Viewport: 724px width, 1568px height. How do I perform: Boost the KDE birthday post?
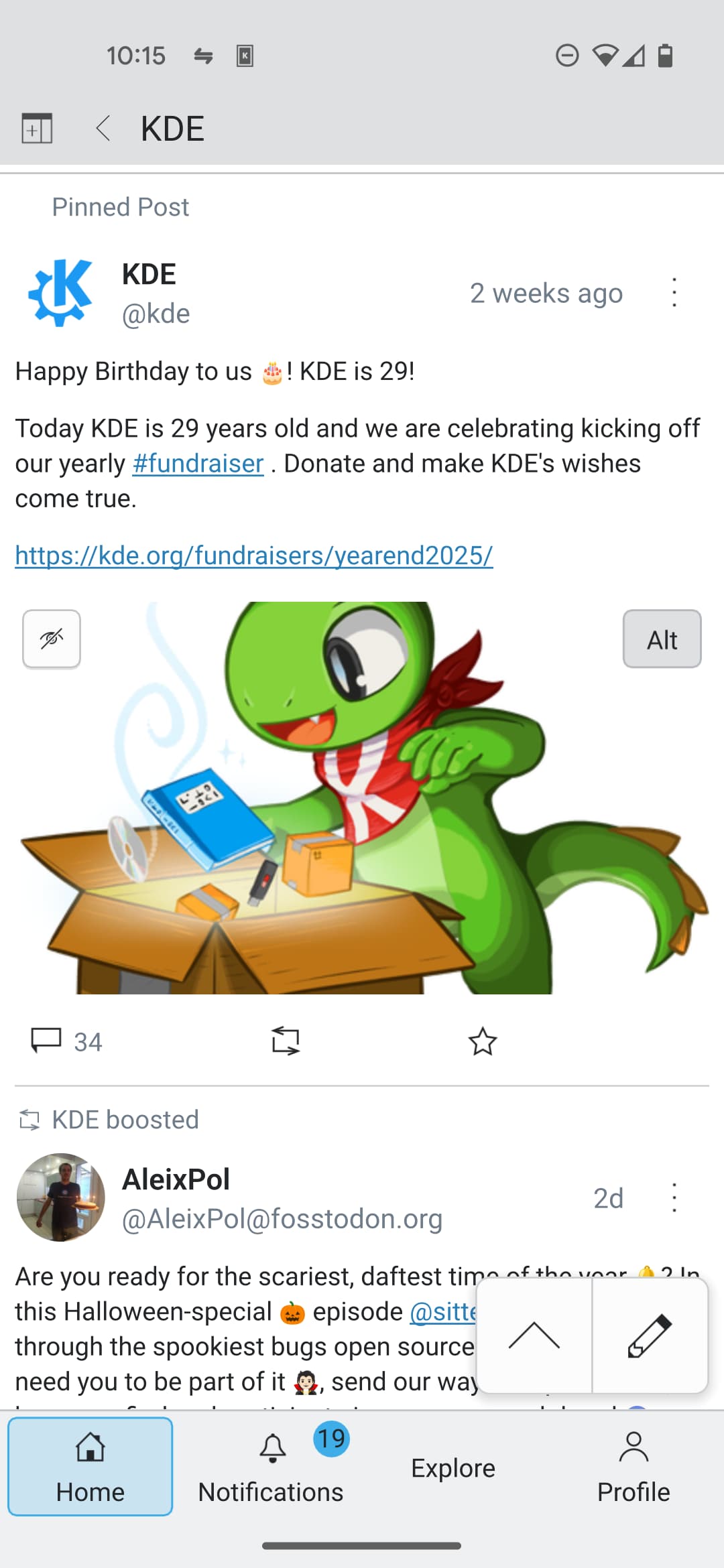(286, 1041)
